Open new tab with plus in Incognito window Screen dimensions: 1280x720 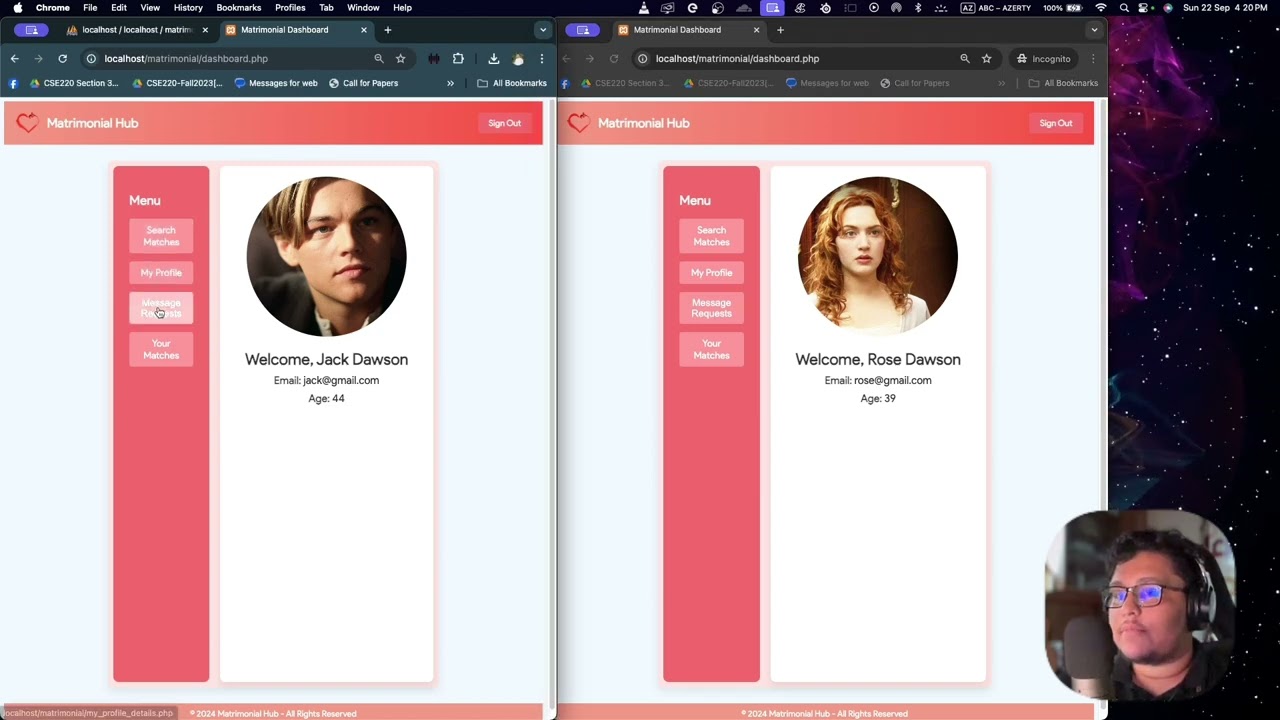point(780,30)
